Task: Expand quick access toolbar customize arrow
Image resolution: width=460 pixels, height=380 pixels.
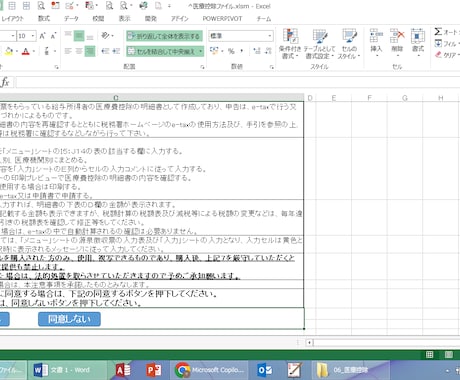Action: tap(169, 6)
